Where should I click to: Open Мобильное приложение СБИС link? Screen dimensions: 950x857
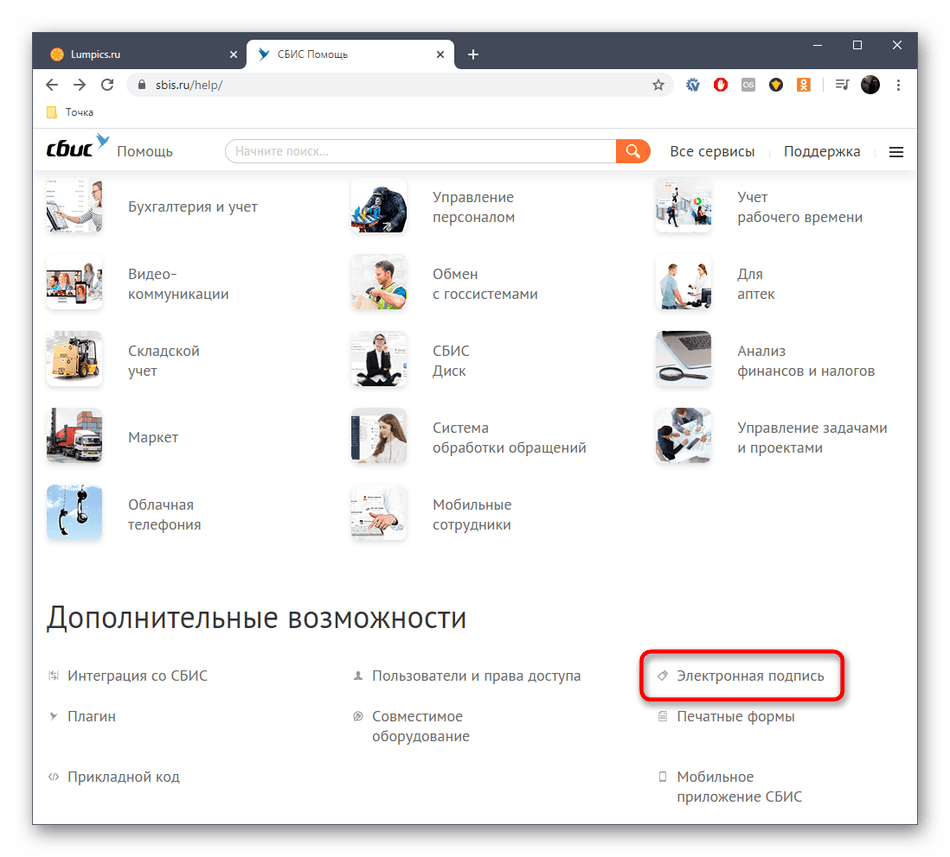[739, 786]
